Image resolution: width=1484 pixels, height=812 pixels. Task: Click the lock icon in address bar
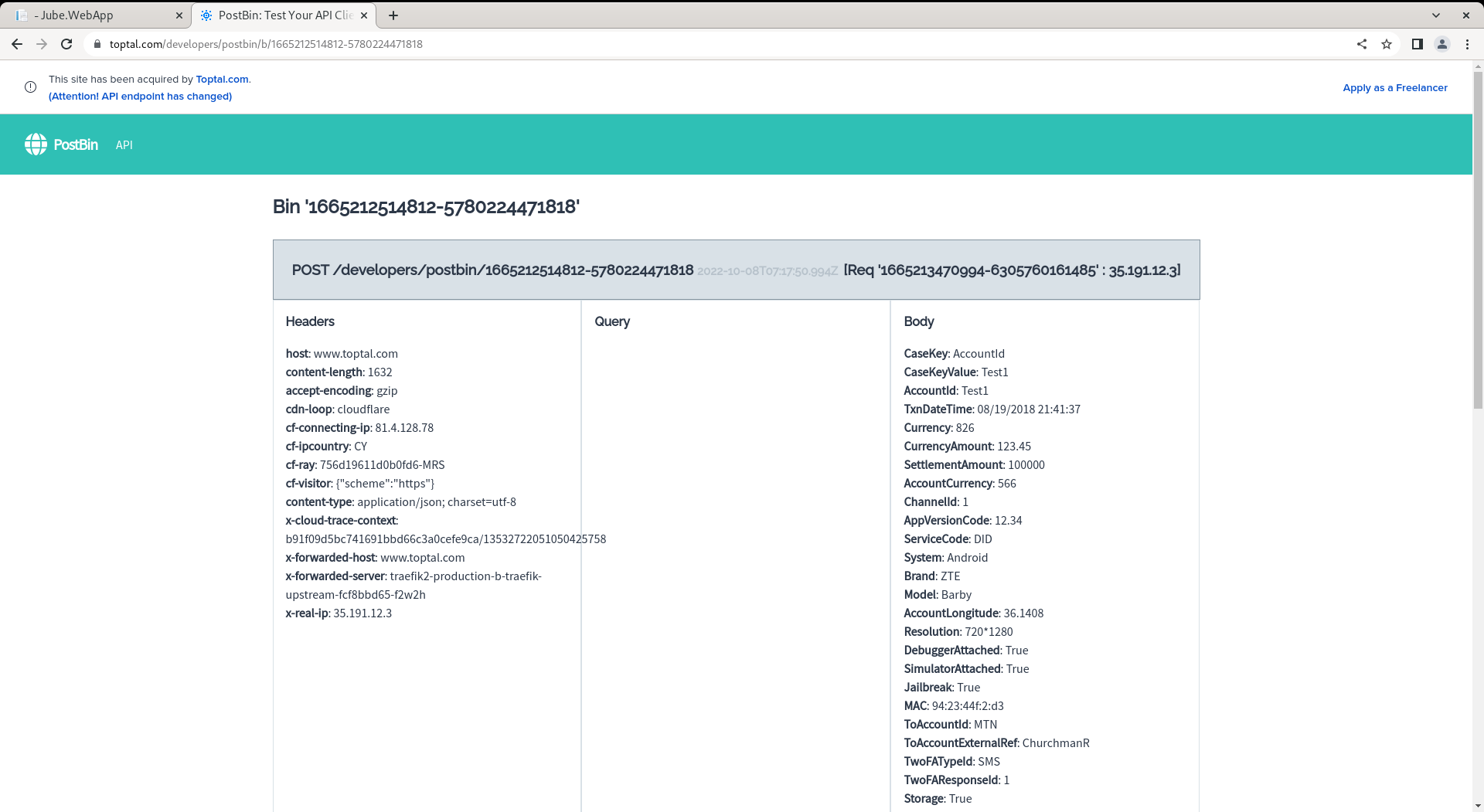97,44
